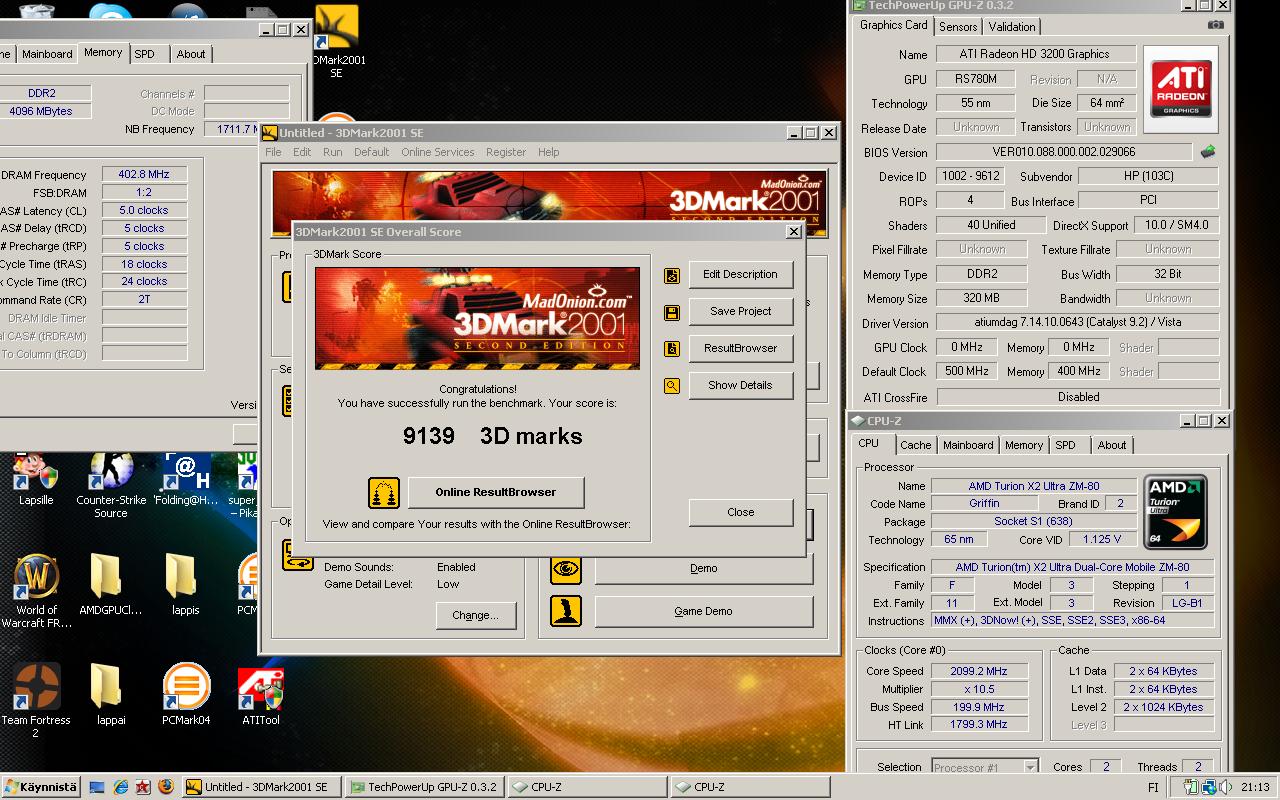Image resolution: width=1280 pixels, height=800 pixels.
Task: Open the Default menu in 3DMark2001
Action: (x=371, y=152)
